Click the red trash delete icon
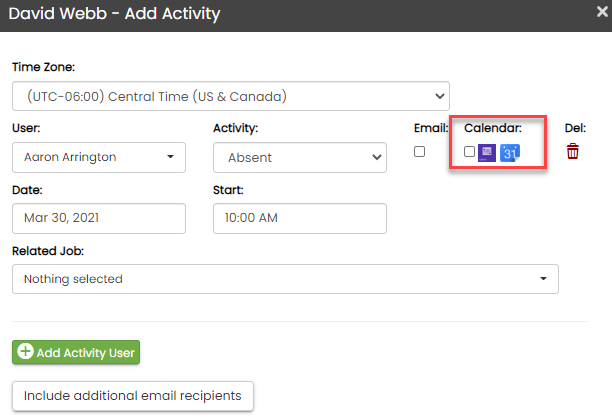612x420 pixels. click(573, 152)
